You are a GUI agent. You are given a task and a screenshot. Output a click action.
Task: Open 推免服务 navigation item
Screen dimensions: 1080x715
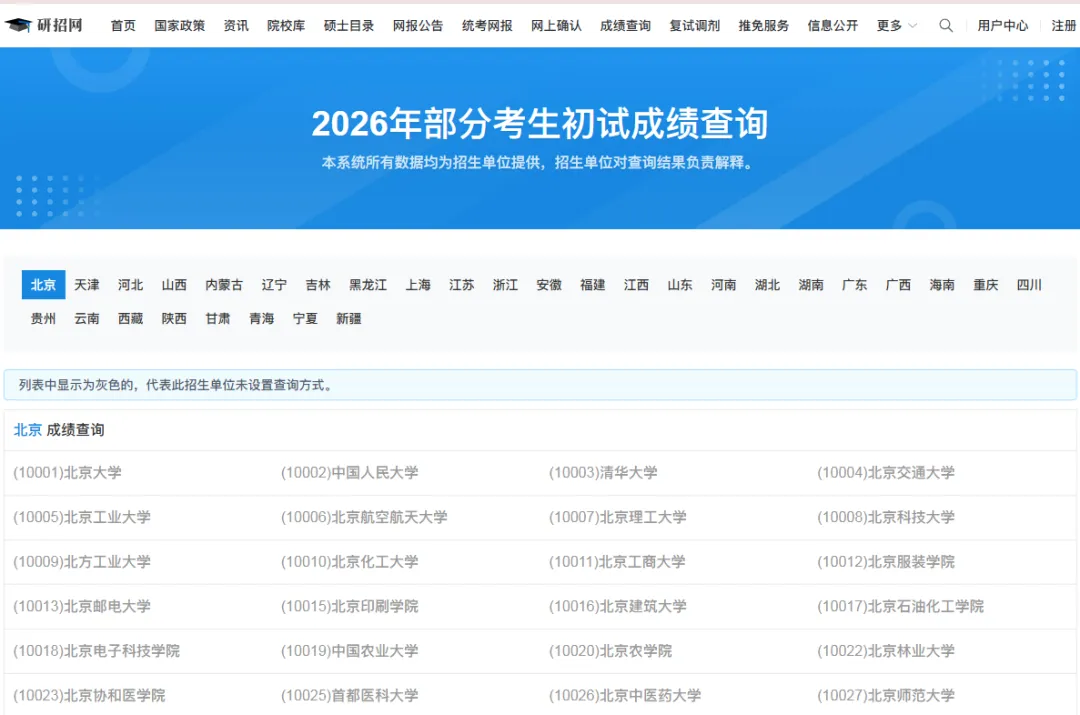[x=764, y=25]
